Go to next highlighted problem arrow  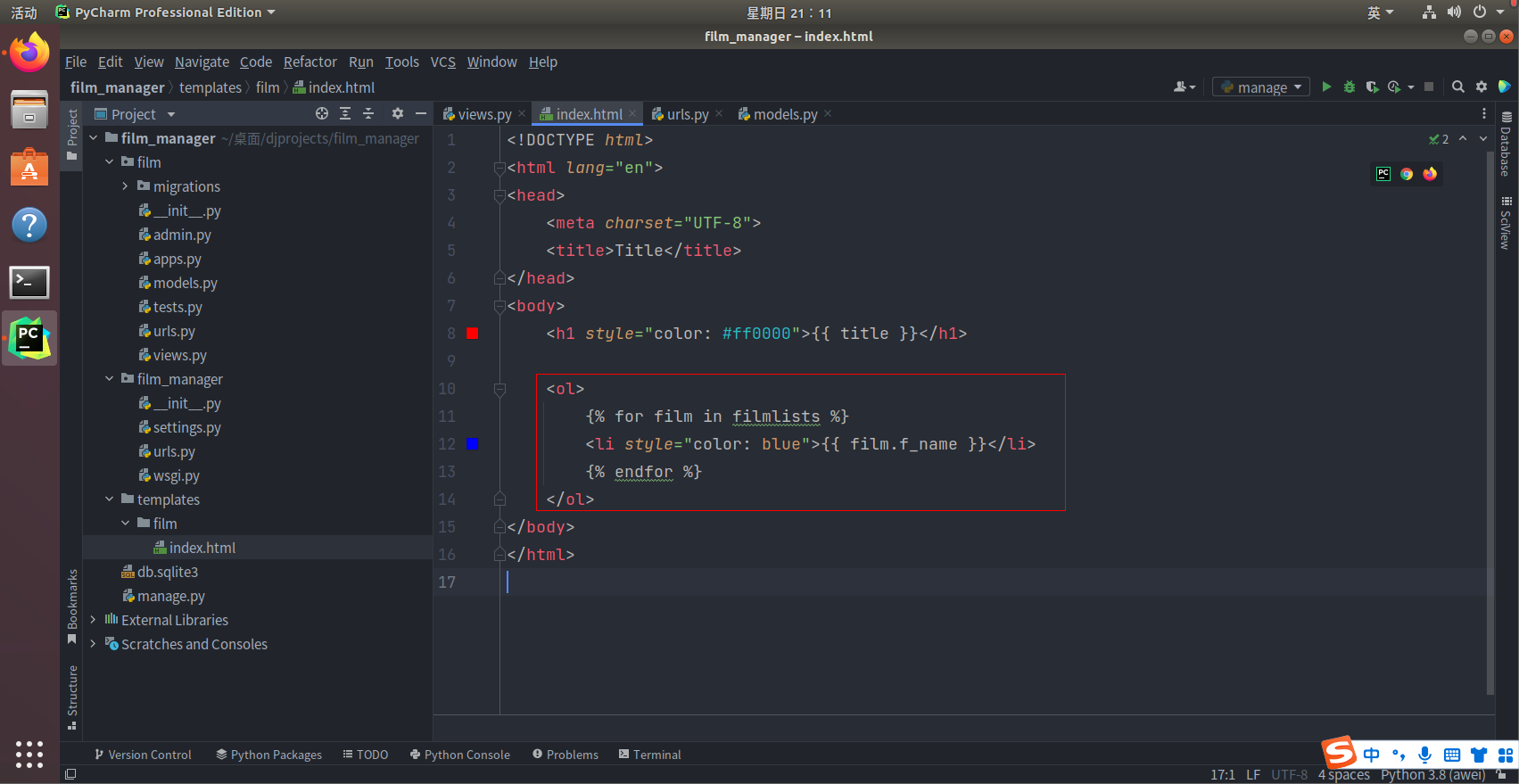click(1483, 138)
